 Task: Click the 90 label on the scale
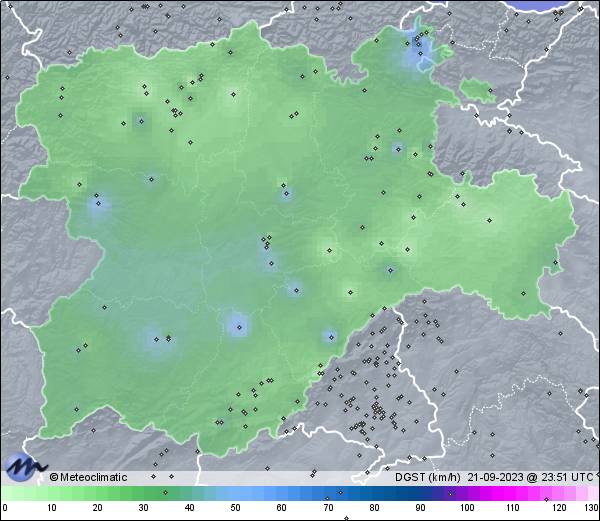click(x=420, y=508)
